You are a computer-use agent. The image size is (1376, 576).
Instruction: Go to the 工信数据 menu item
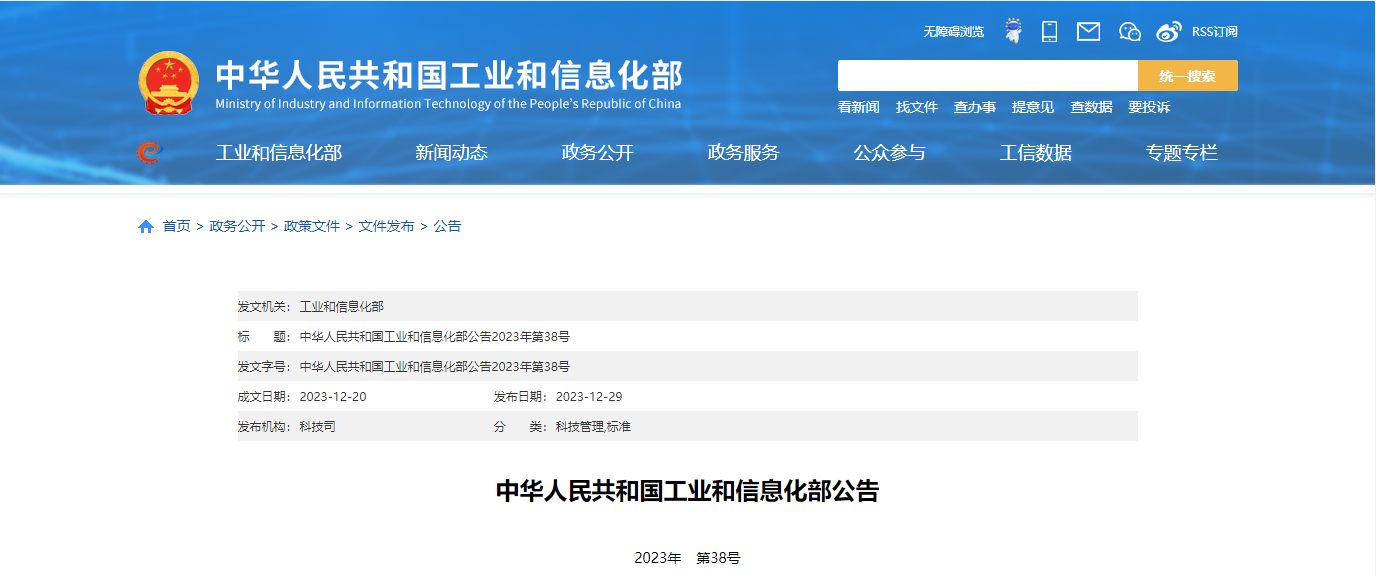pyautogui.click(x=1035, y=153)
